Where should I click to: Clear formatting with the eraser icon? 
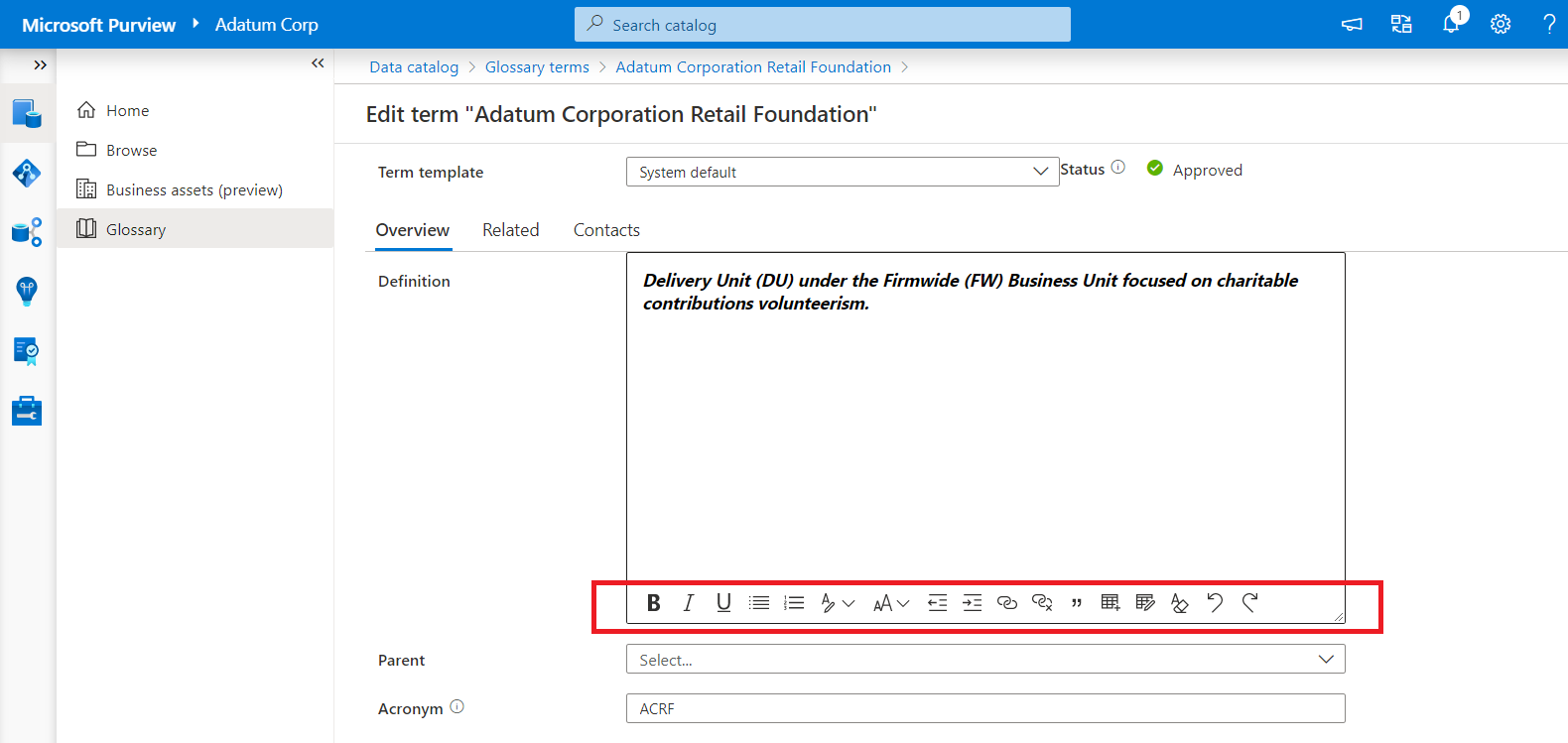tap(1180, 603)
